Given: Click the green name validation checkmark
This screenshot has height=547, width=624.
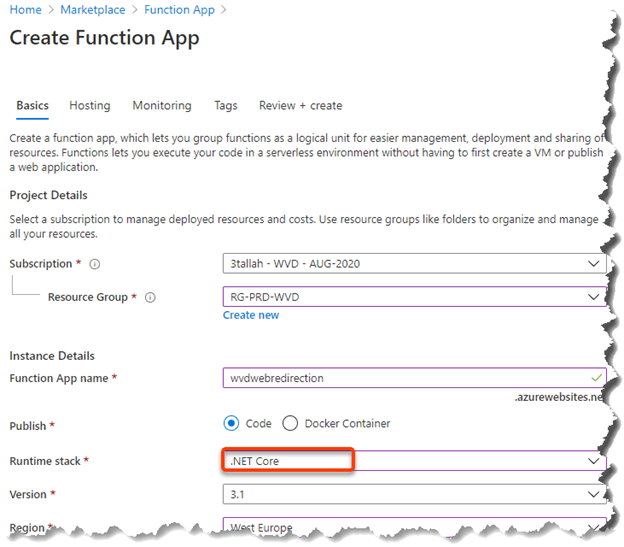Looking at the screenshot, I should tap(596, 378).
